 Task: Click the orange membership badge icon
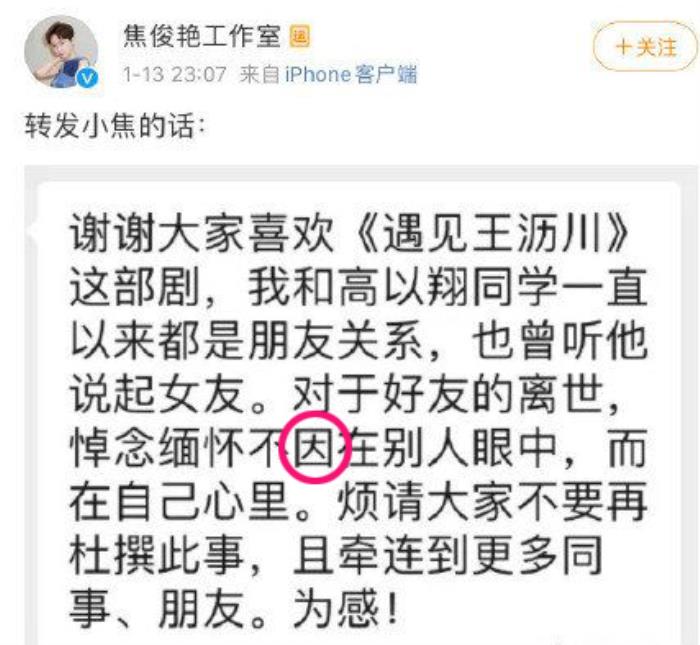click(x=300, y=37)
